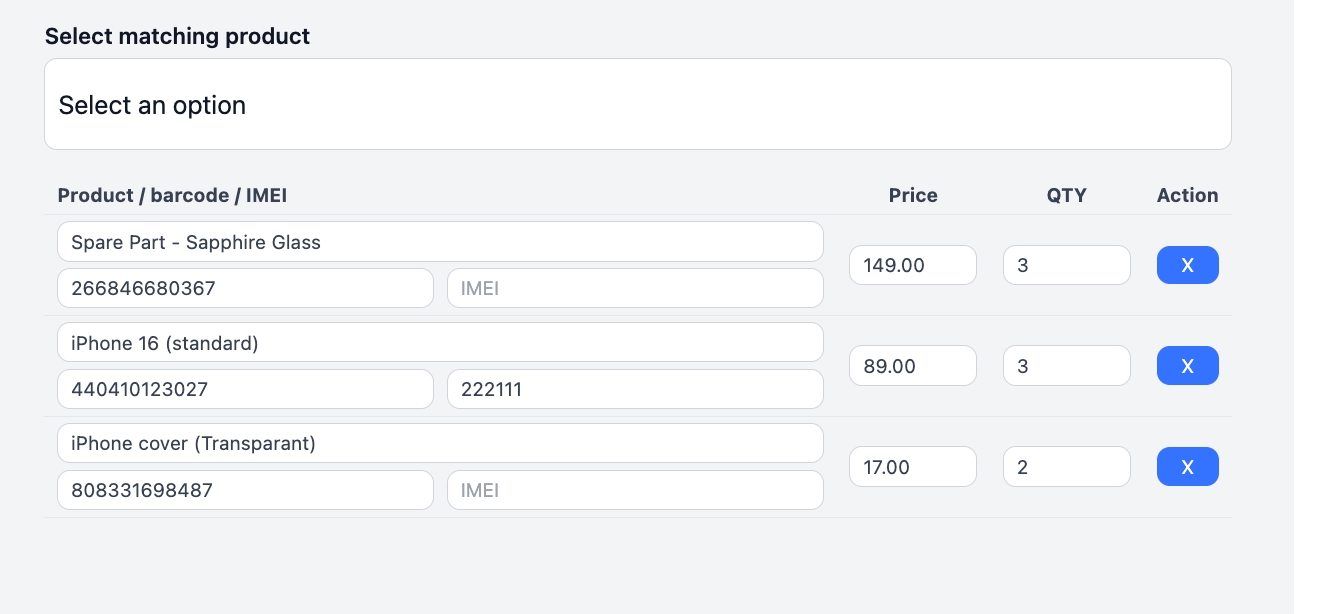Click the Select matching product label
This screenshot has width=1320, height=614.
click(177, 37)
